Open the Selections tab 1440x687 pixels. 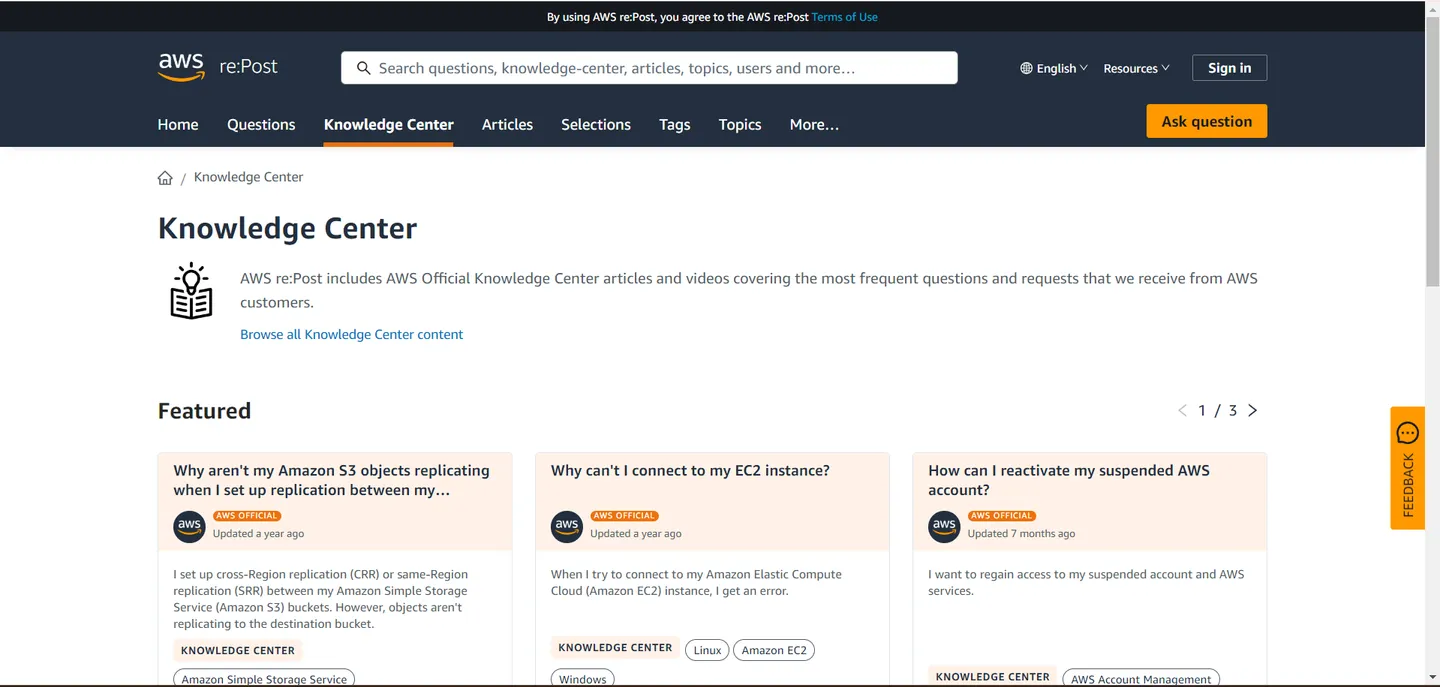point(596,124)
